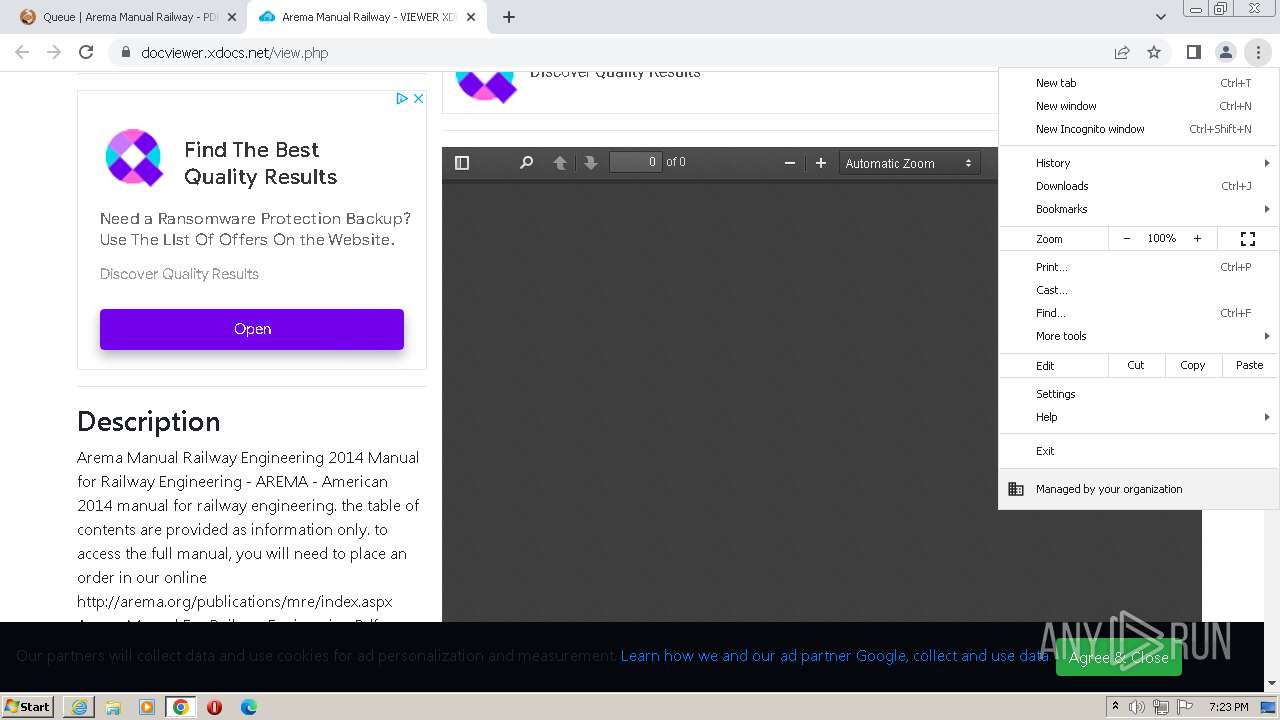
Task: Click the Agree & Close cookie button
Action: [x=1119, y=657]
